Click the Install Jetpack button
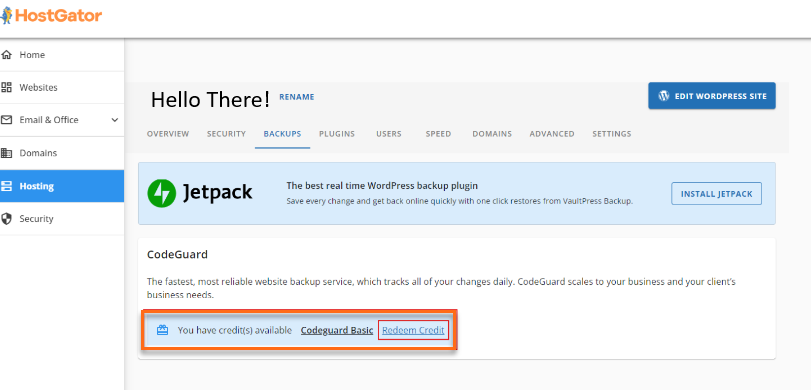Viewport: 811px width, 390px height. click(x=716, y=194)
